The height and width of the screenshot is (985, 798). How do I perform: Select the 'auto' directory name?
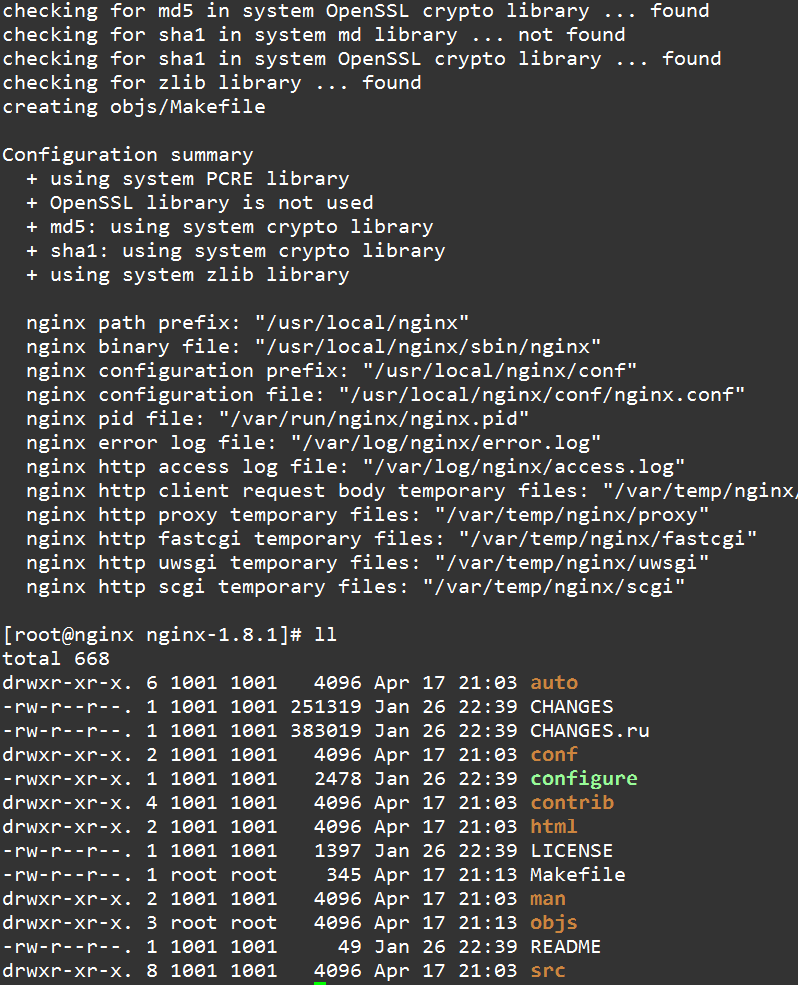554,683
